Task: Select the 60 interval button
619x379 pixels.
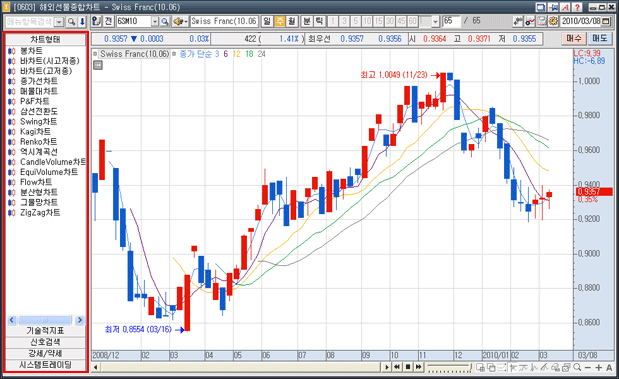Action: 413,21
